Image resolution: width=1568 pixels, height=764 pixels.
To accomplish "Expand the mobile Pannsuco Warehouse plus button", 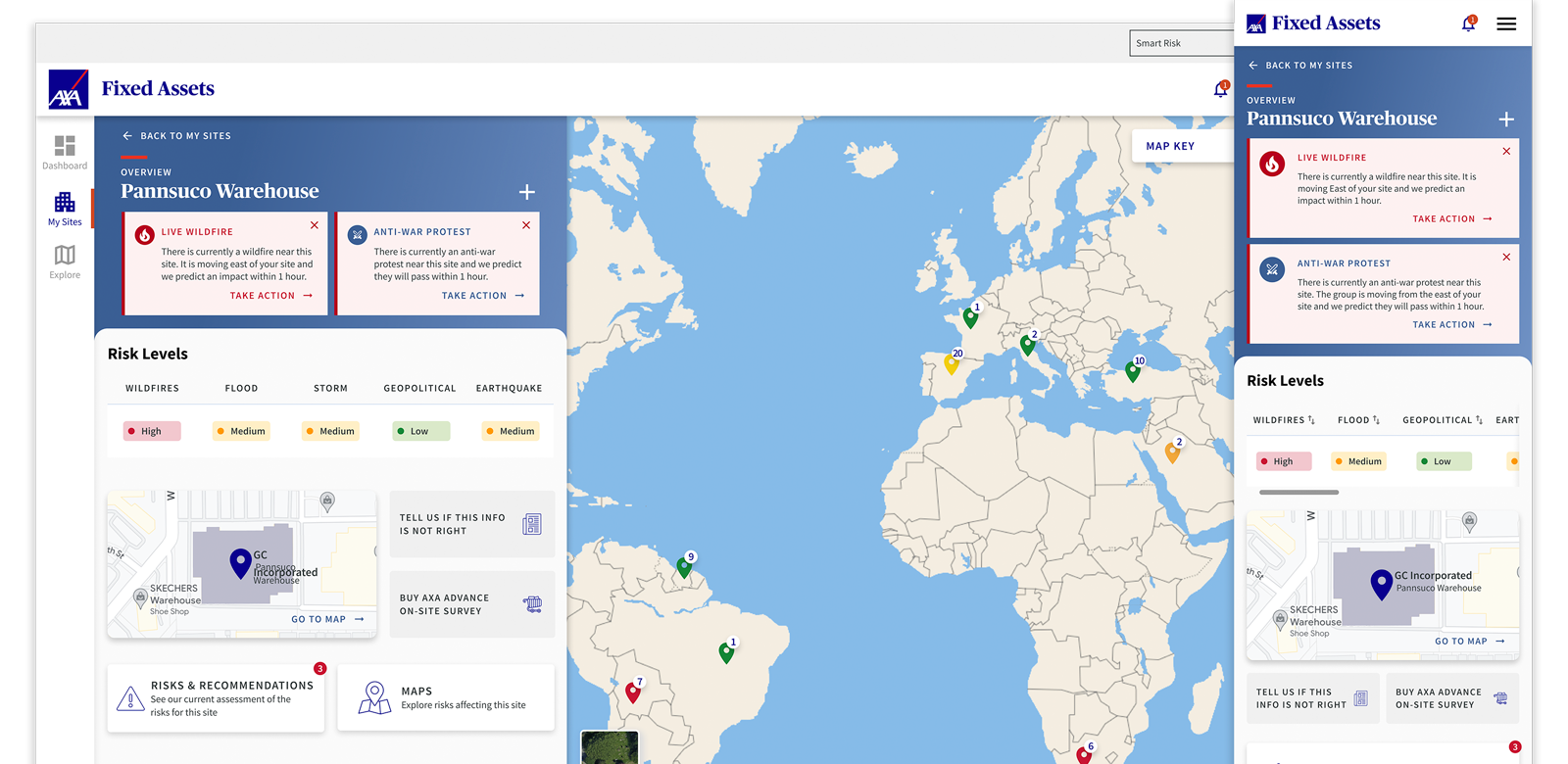I will [1506, 119].
